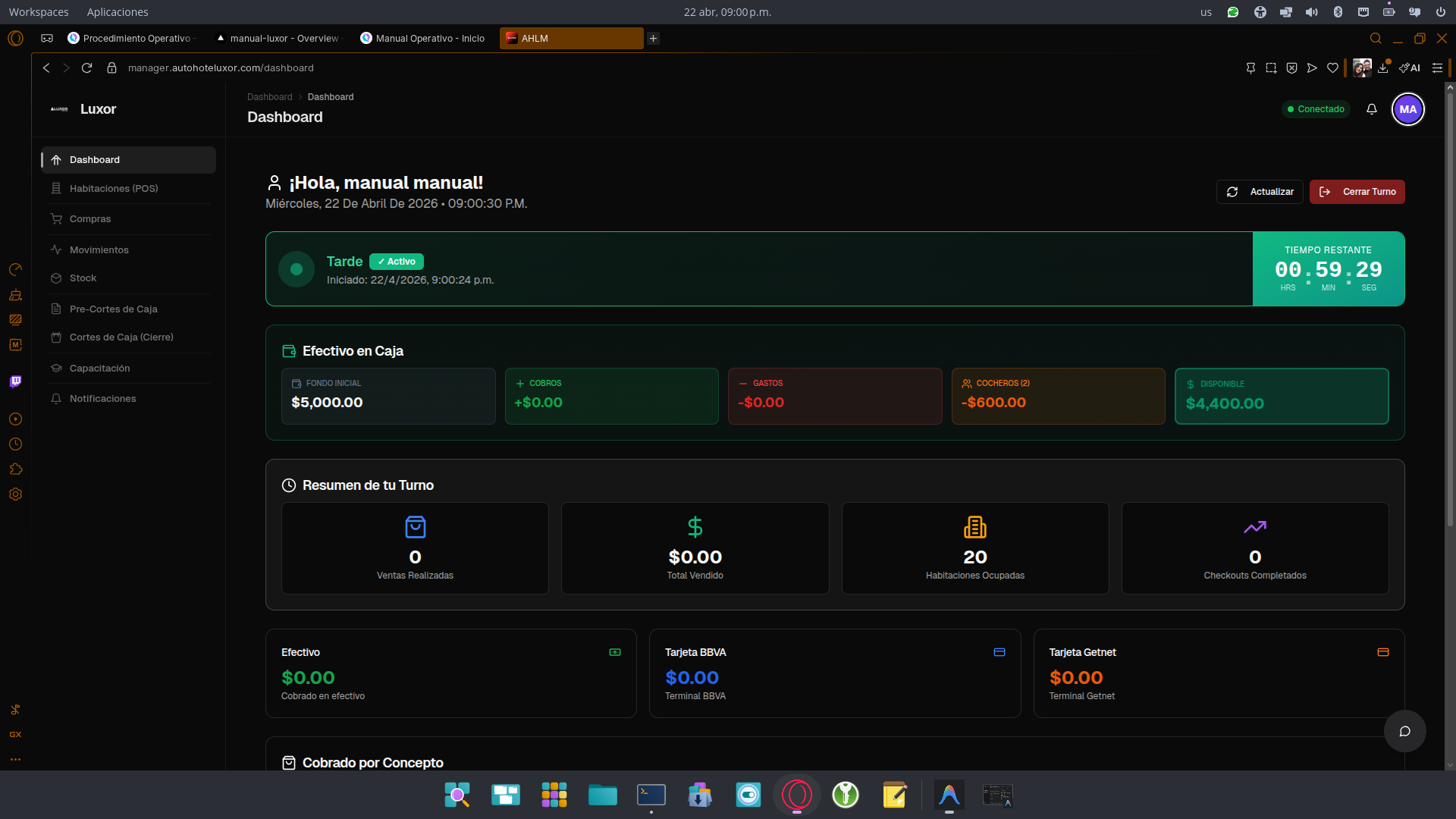This screenshot has height=819, width=1456.
Task: Click the Luxor logo in sidebar
Action: [x=59, y=109]
